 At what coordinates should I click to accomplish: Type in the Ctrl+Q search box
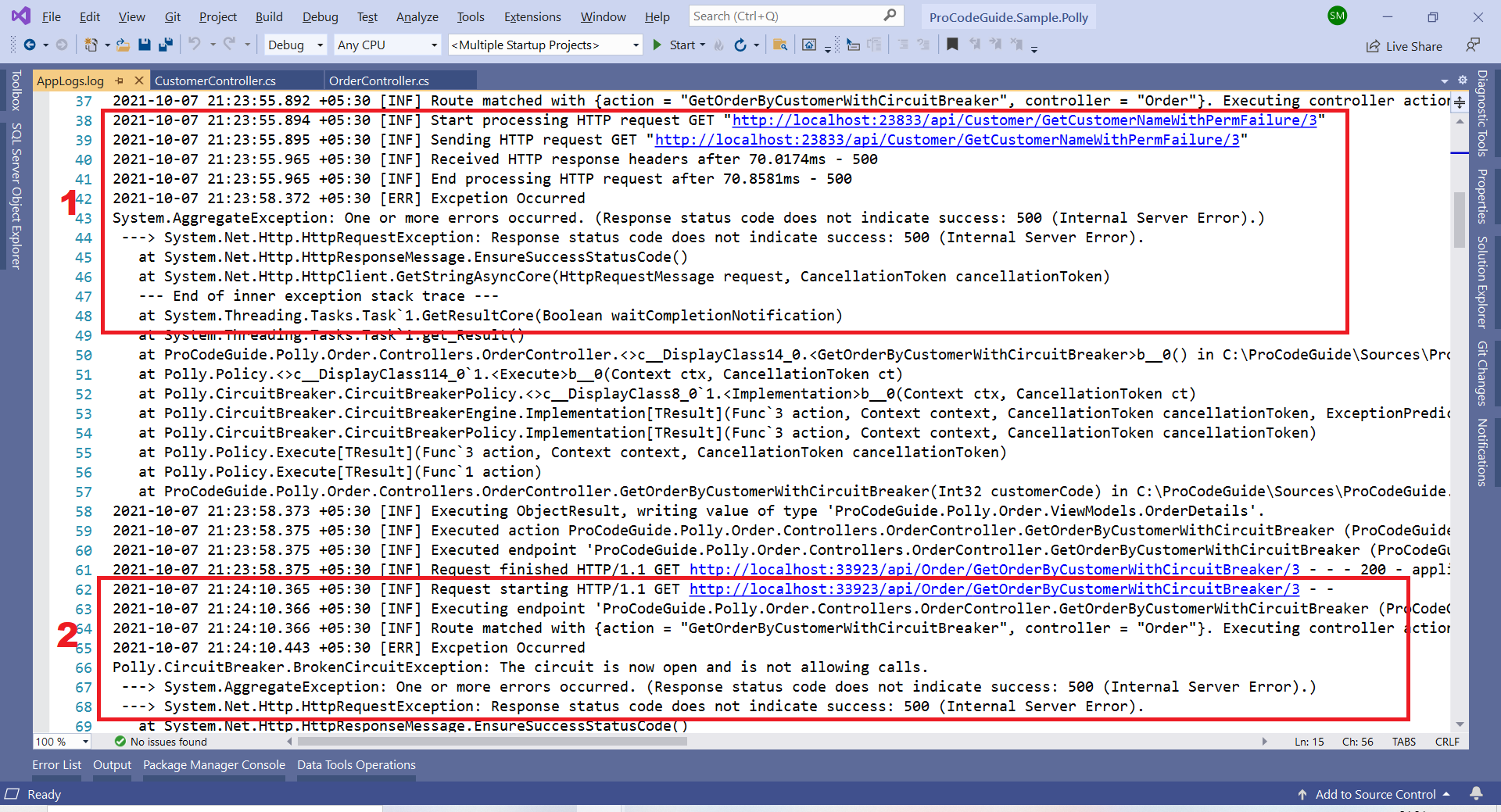tap(786, 16)
